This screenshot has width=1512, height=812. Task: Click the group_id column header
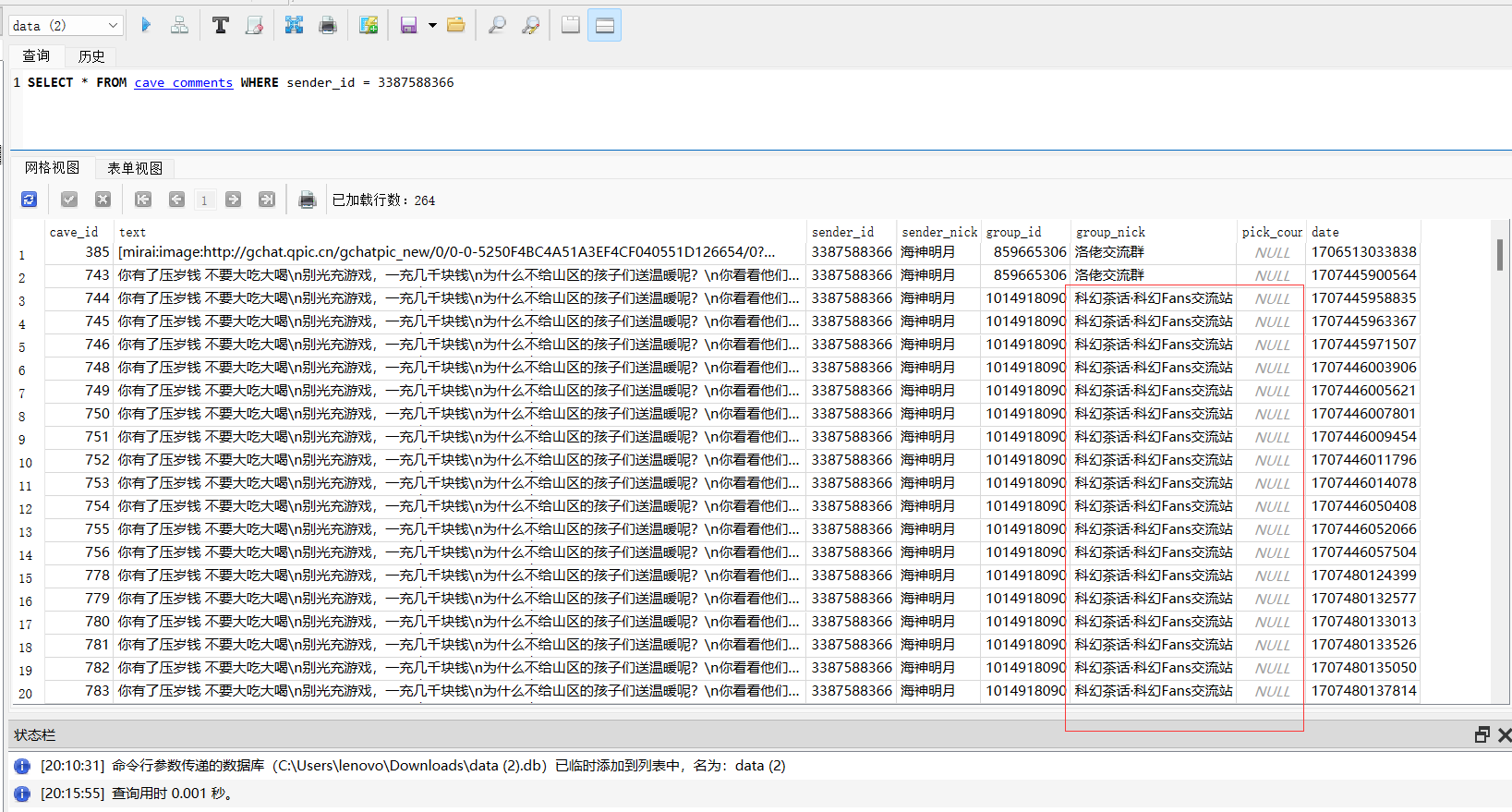(x=1025, y=232)
